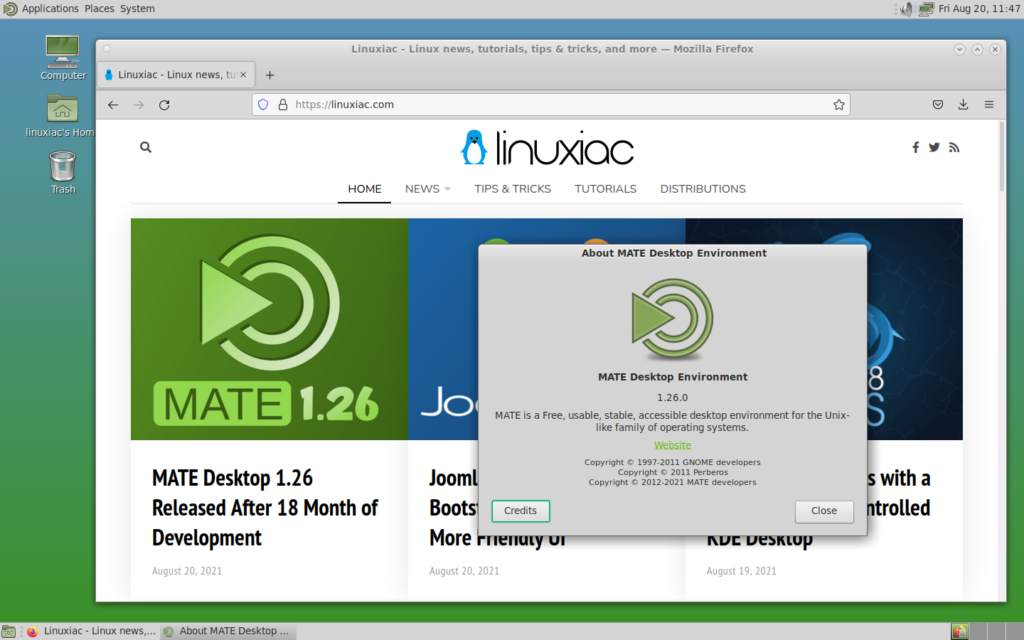Click the URL address field
Image resolution: width=1024 pixels, height=640 pixels.
click(x=551, y=104)
